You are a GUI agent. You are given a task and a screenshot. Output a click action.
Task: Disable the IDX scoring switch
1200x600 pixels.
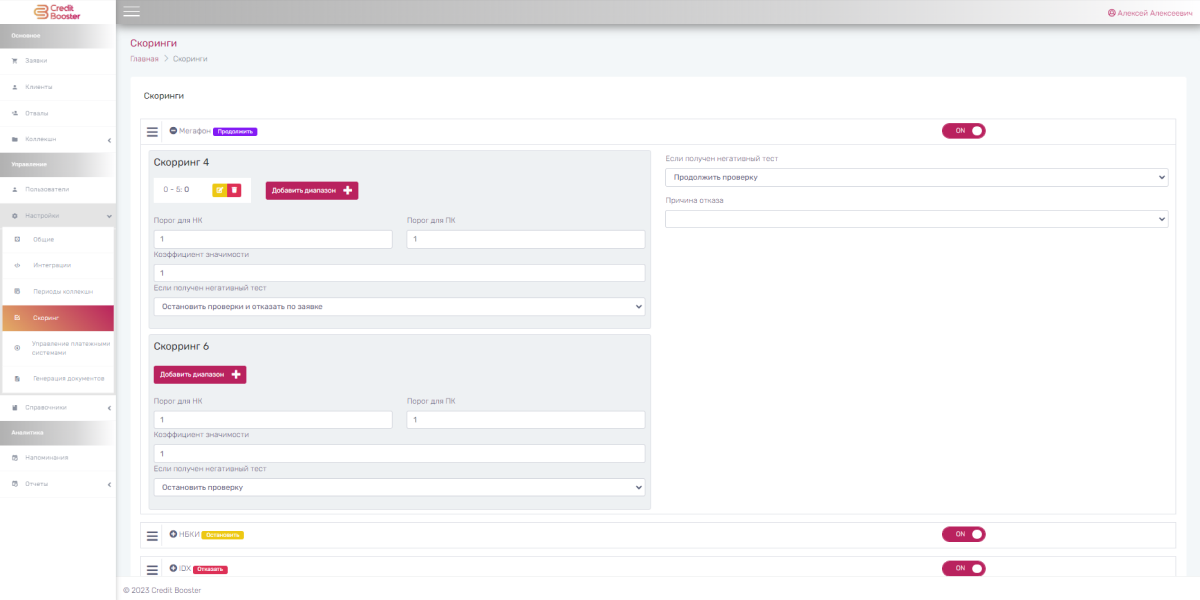pos(963,568)
